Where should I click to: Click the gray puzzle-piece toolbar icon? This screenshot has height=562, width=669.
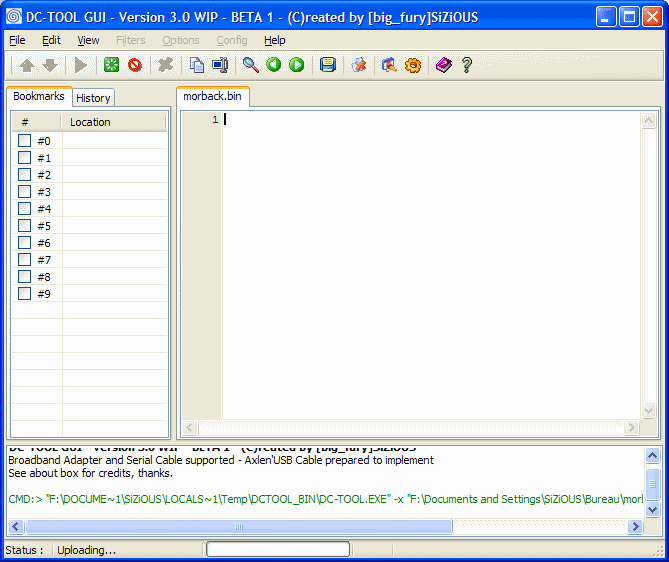click(x=166, y=65)
